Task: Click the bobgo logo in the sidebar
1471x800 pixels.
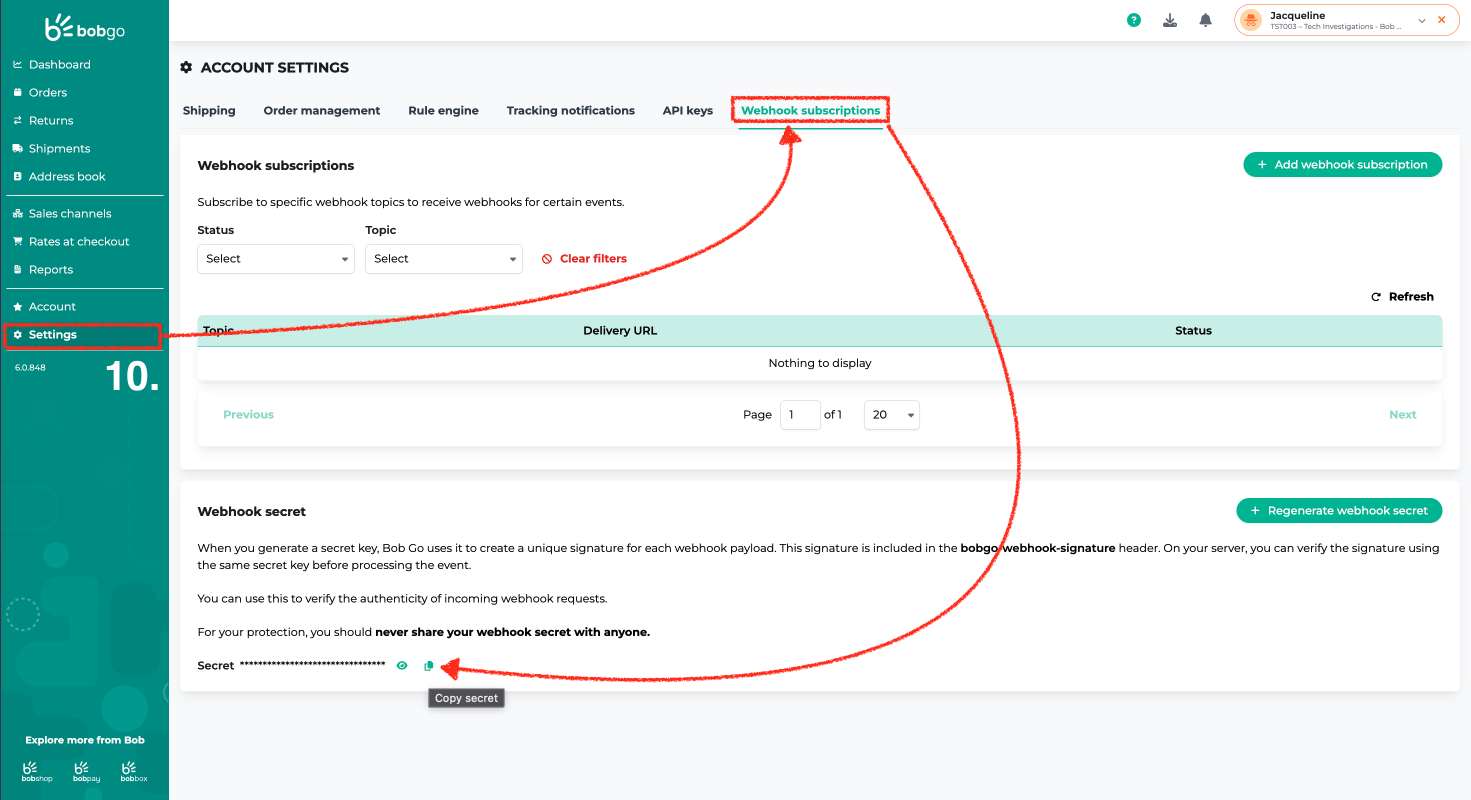Action: tap(85, 28)
